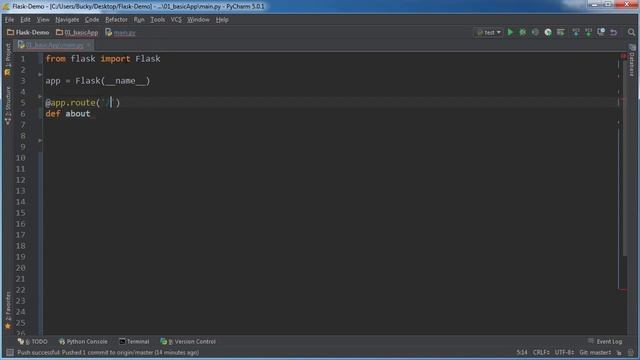
Task: Open the VCS menu
Action: pos(176,20)
